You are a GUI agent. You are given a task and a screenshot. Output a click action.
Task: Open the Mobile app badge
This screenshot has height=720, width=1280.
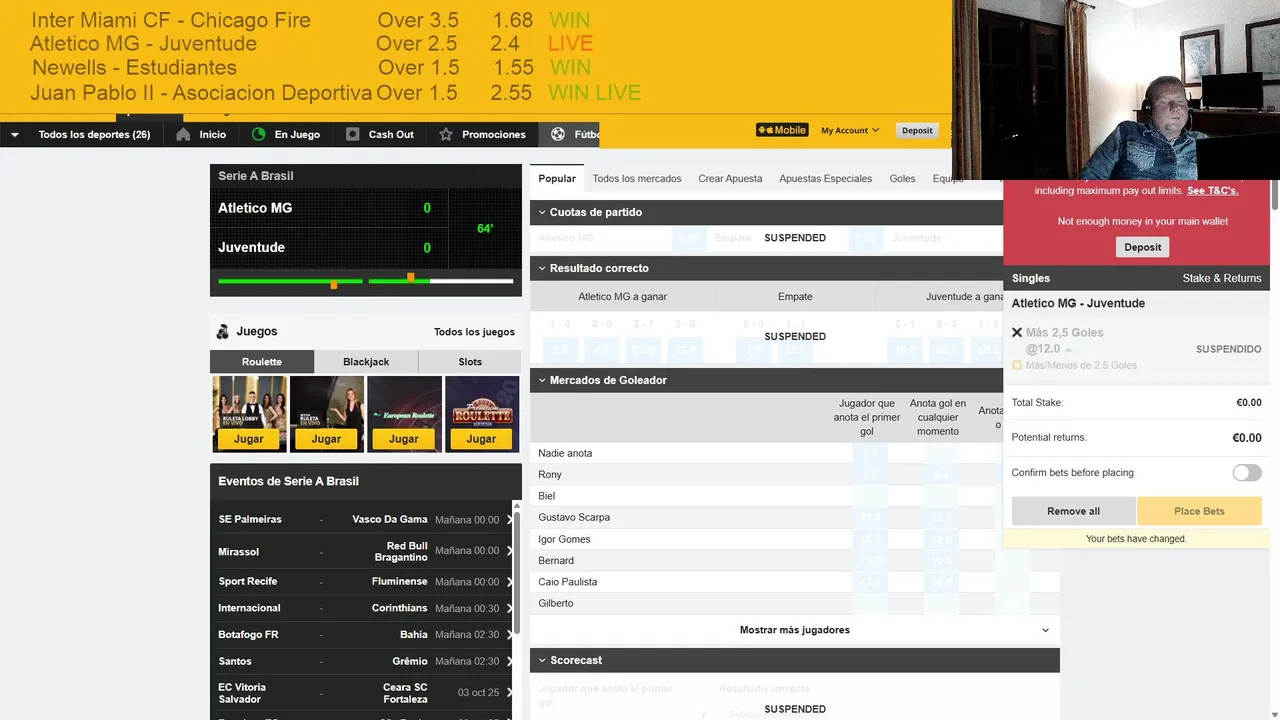click(x=782, y=130)
